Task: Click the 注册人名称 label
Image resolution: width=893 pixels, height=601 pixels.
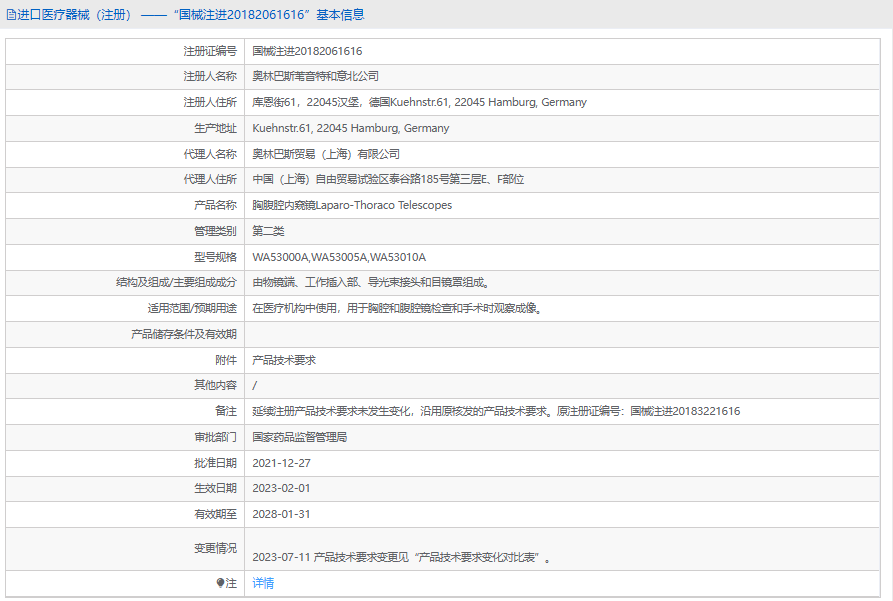Action: tap(210, 76)
